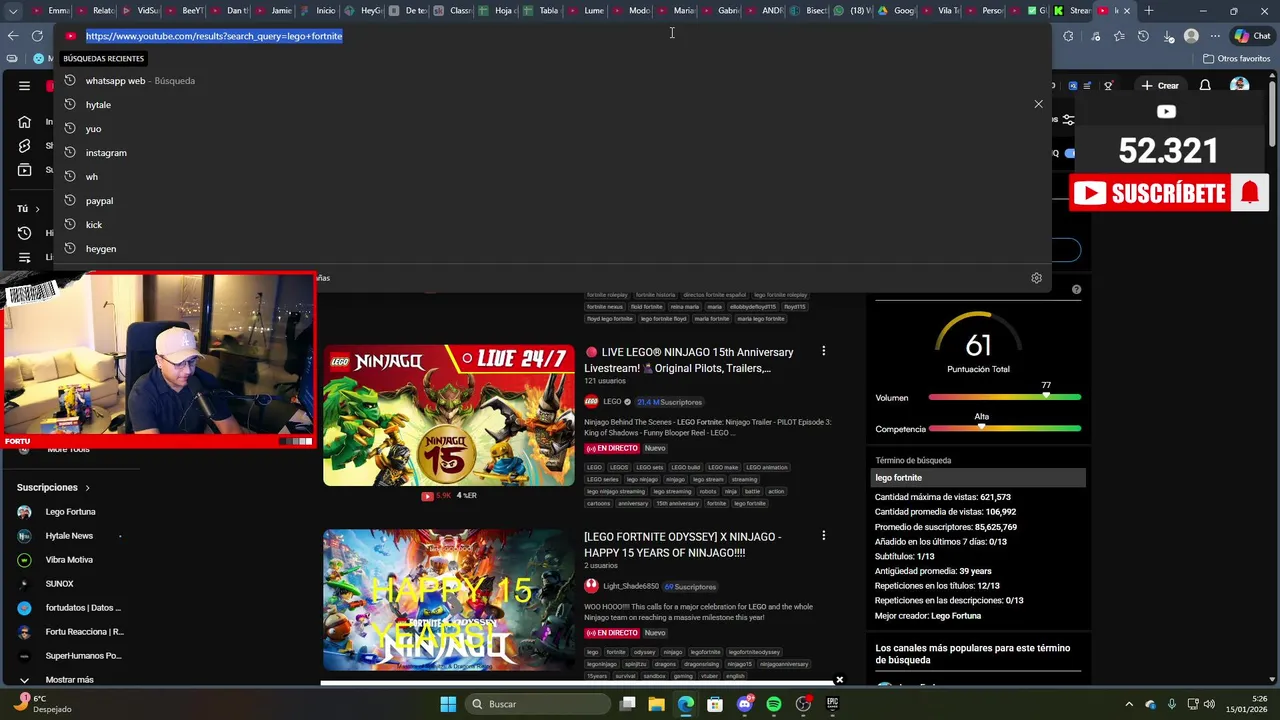Open the HAPPY 15 YEARS NINJAGO thumbnail

click(x=449, y=600)
